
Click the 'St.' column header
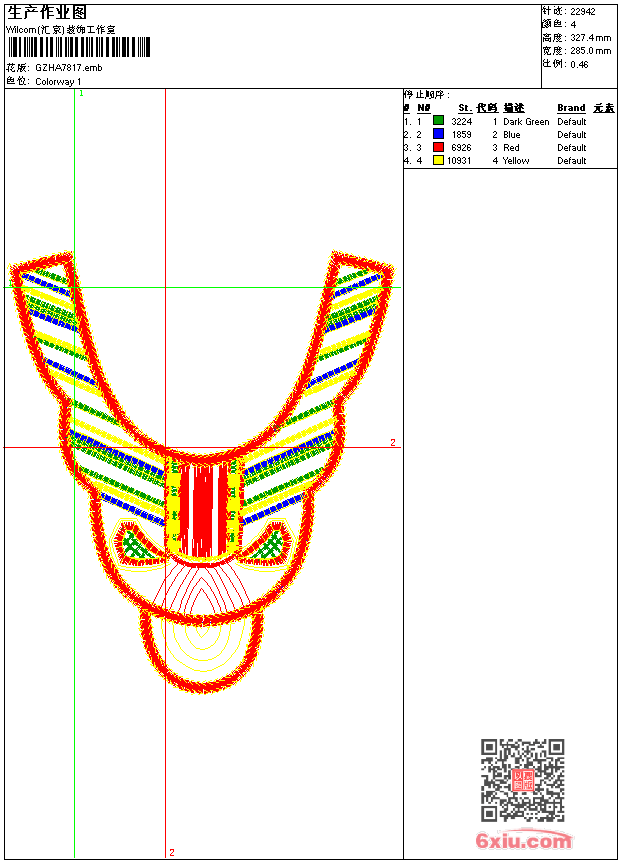(x=464, y=108)
